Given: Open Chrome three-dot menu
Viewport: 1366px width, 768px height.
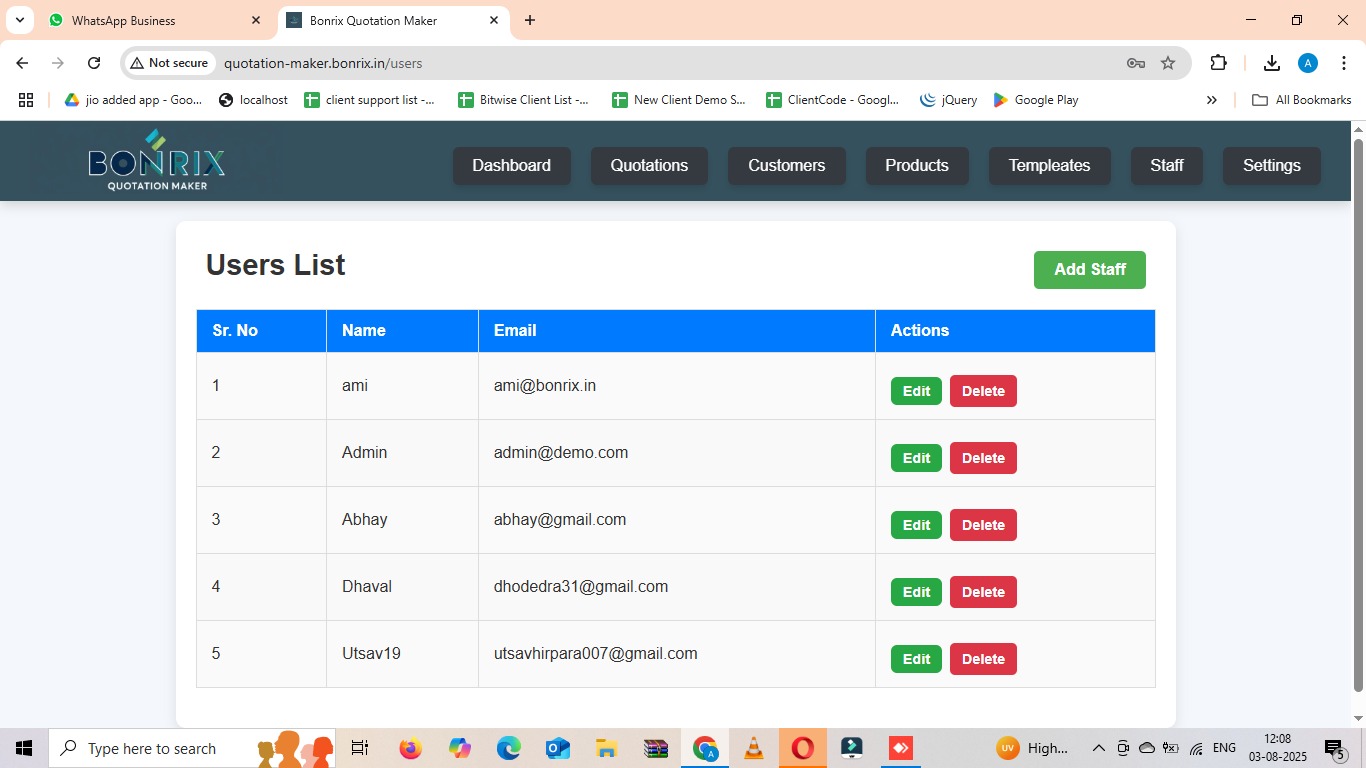Looking at the screenshot, I should [1344, 63].
